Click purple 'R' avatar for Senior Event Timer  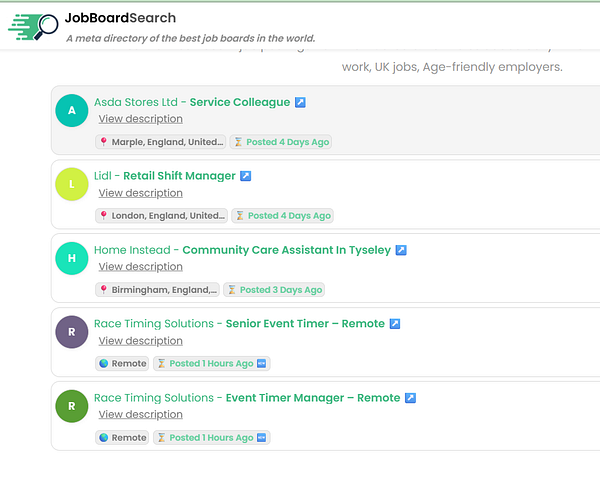click(72, 332)
